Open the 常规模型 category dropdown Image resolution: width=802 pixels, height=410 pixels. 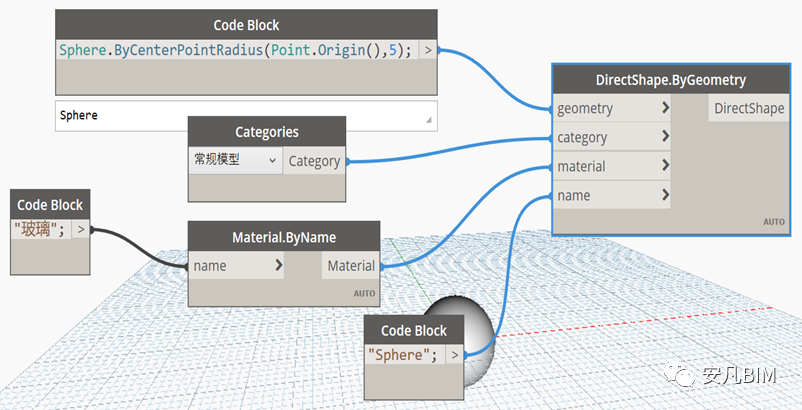tap(235, 160)
